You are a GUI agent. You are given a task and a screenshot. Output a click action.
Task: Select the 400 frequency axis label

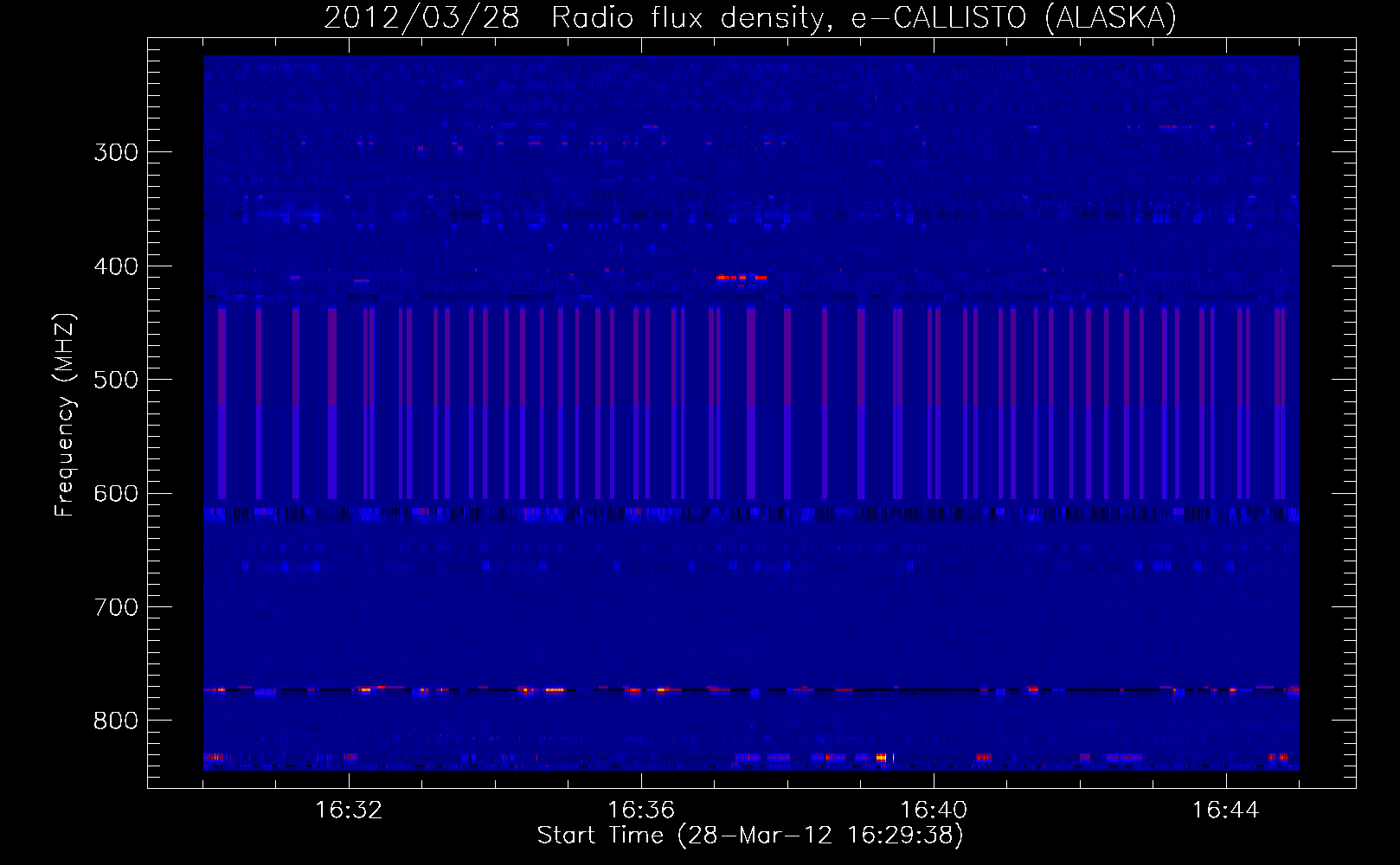click(x=116, y=266)
